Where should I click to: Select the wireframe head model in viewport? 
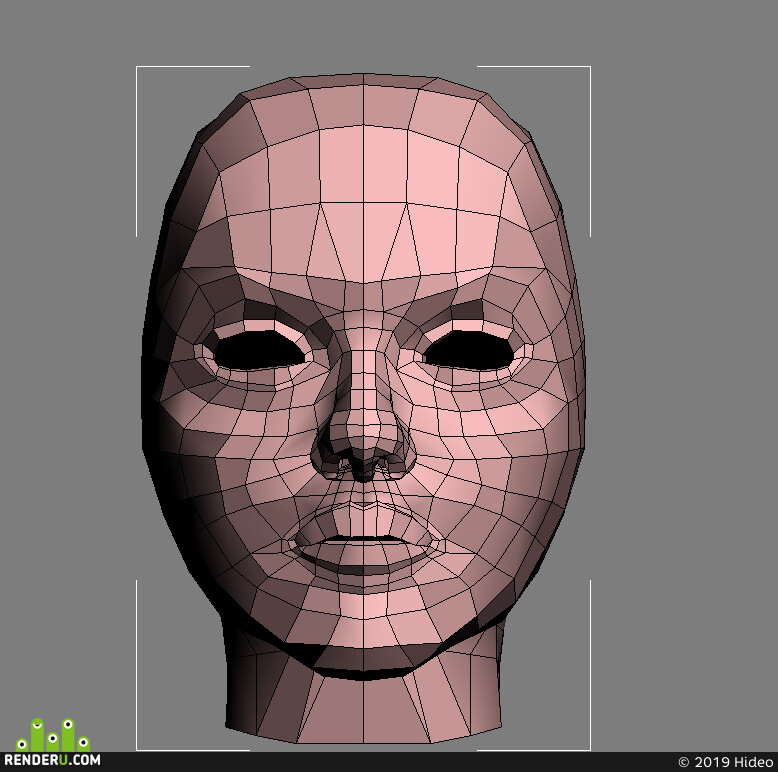(x=363, y=408)
